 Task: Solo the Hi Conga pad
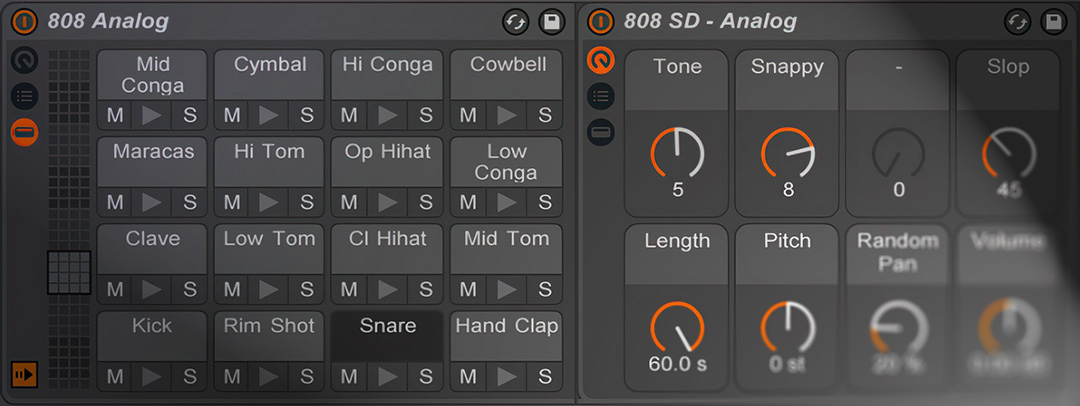point(426,115)
